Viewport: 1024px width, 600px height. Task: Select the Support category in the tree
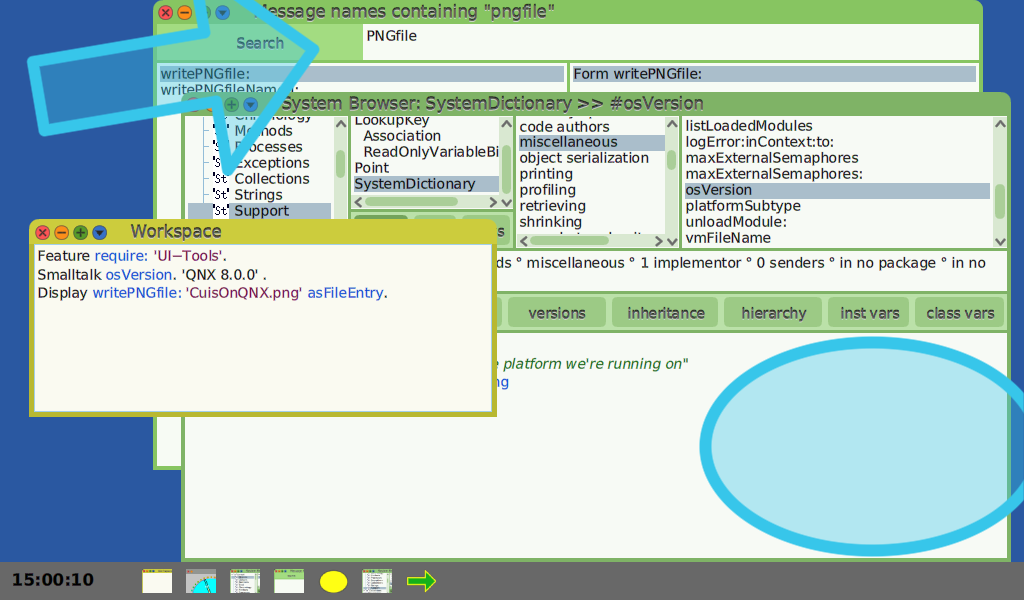click(x=261, y=211)
